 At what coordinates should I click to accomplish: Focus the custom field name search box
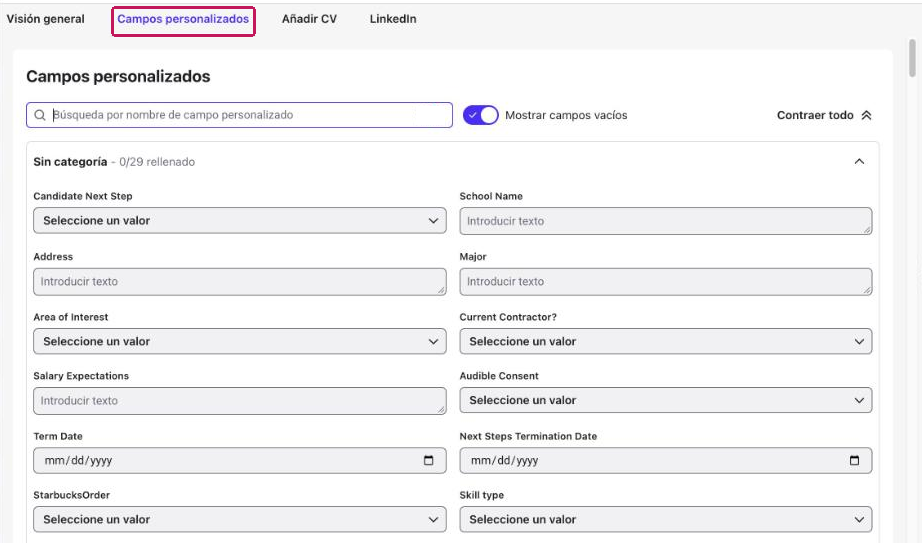tap(239, 115)
